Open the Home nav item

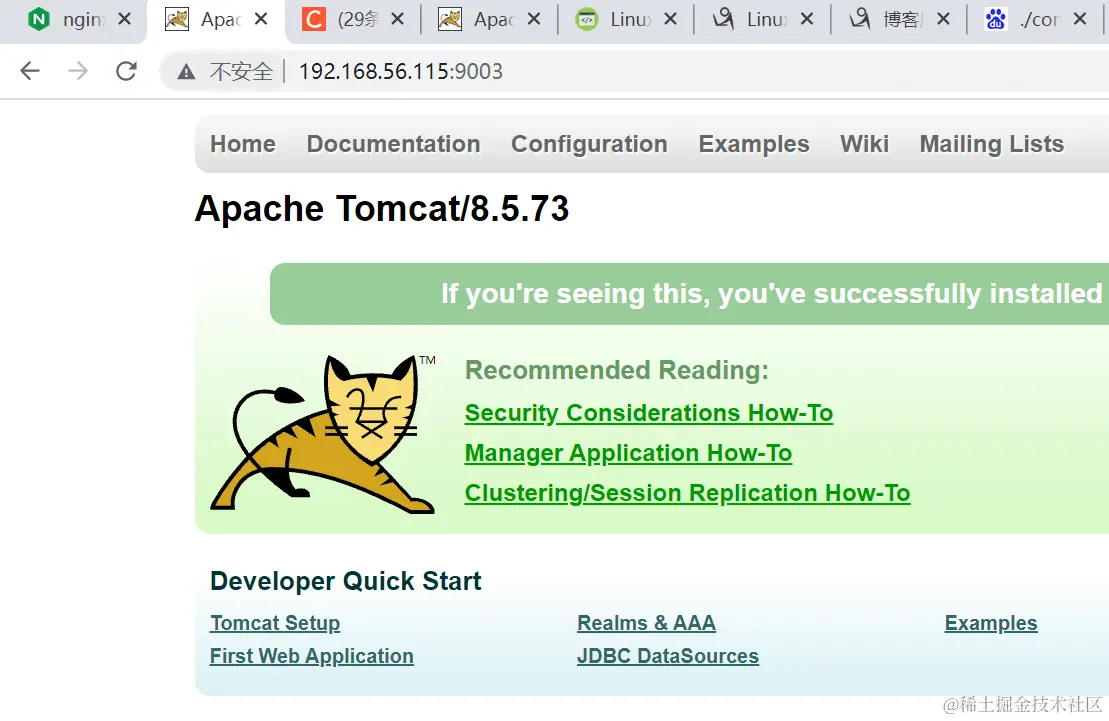click(x=243, y=144)
